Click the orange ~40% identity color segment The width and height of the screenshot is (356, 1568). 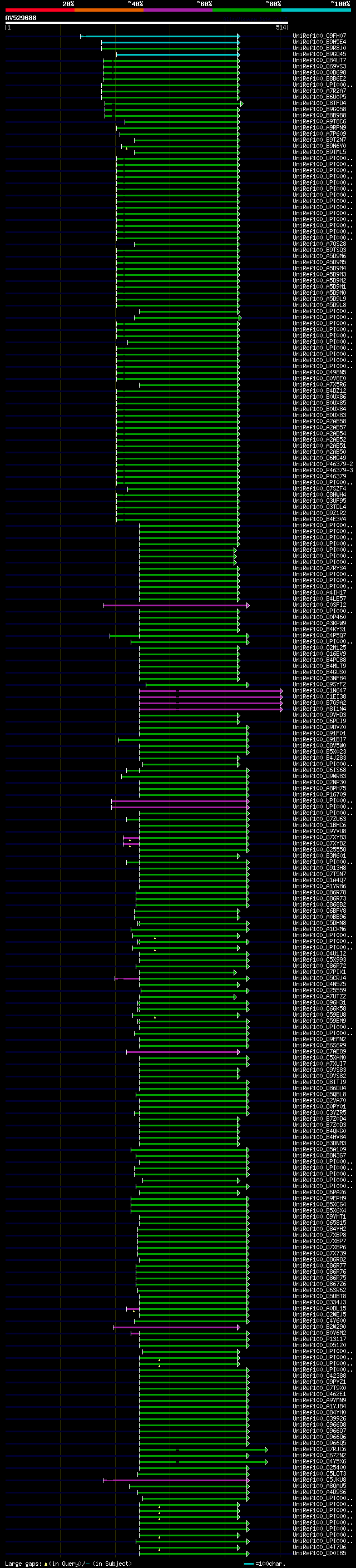coord(109,10)
